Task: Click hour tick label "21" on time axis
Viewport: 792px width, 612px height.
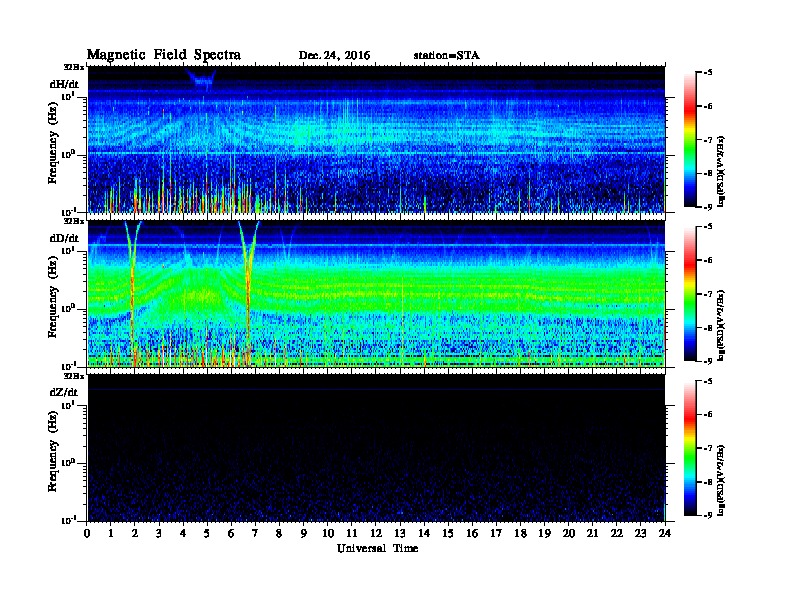Action: pos(592,533)
